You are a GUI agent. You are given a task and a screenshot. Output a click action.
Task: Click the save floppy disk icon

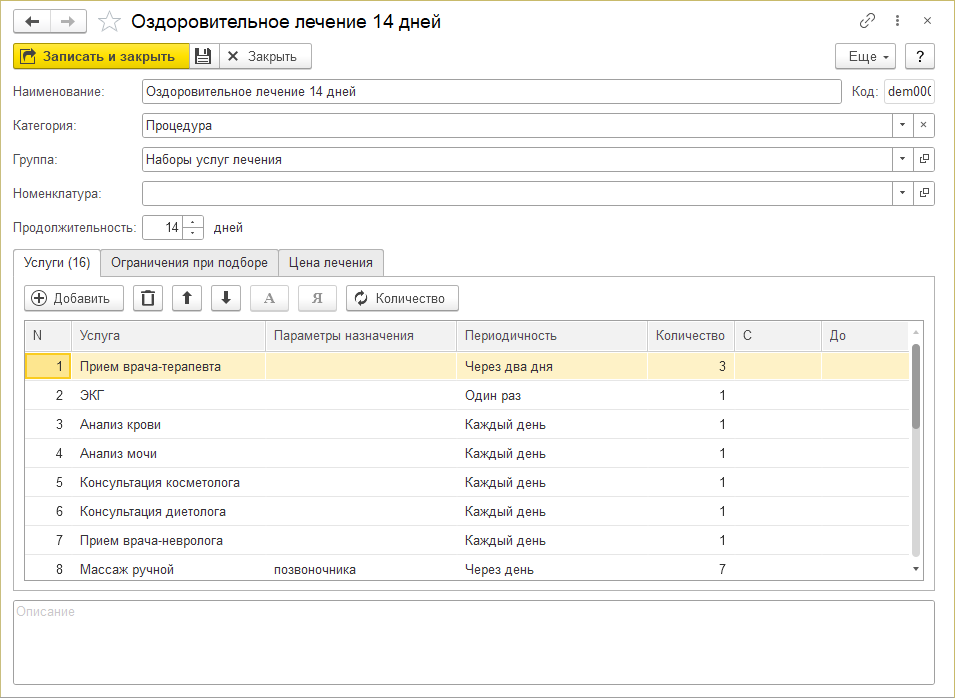pyautogui.click(x=203, y=56)
